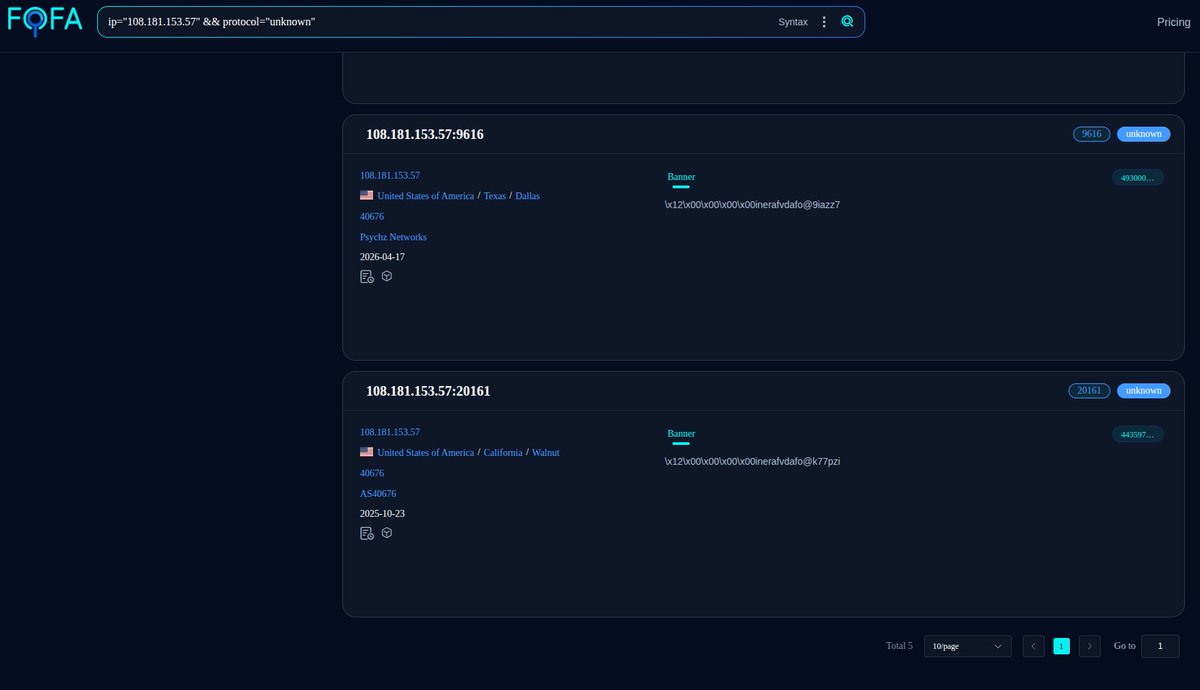Click IP 108.181.153.57 in the 9616 card
Image resolution: width=1200 pixels, height=690 pixels.
[x=390, y=176]
